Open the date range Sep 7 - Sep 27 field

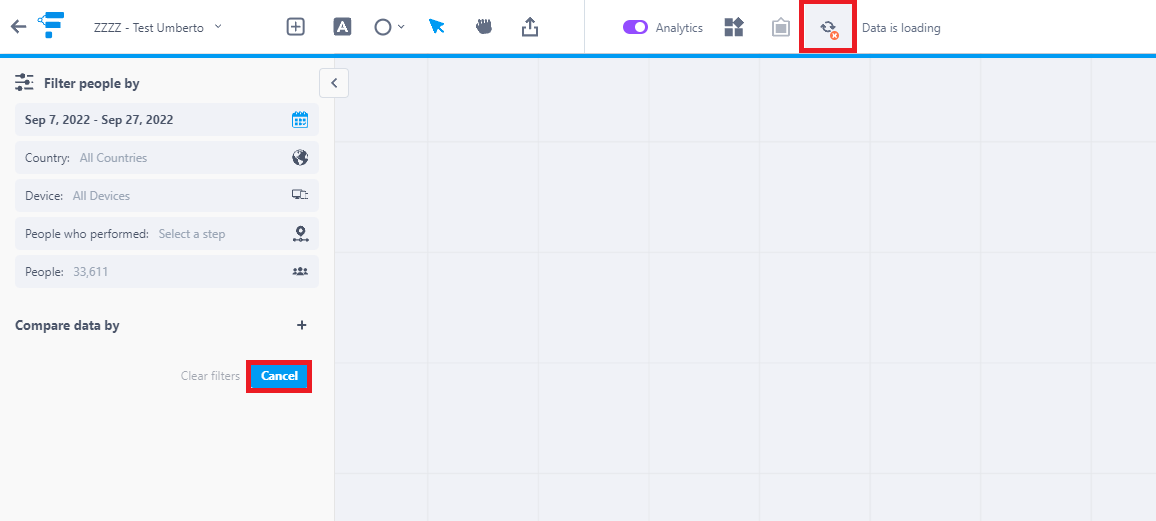coord(167,119)
